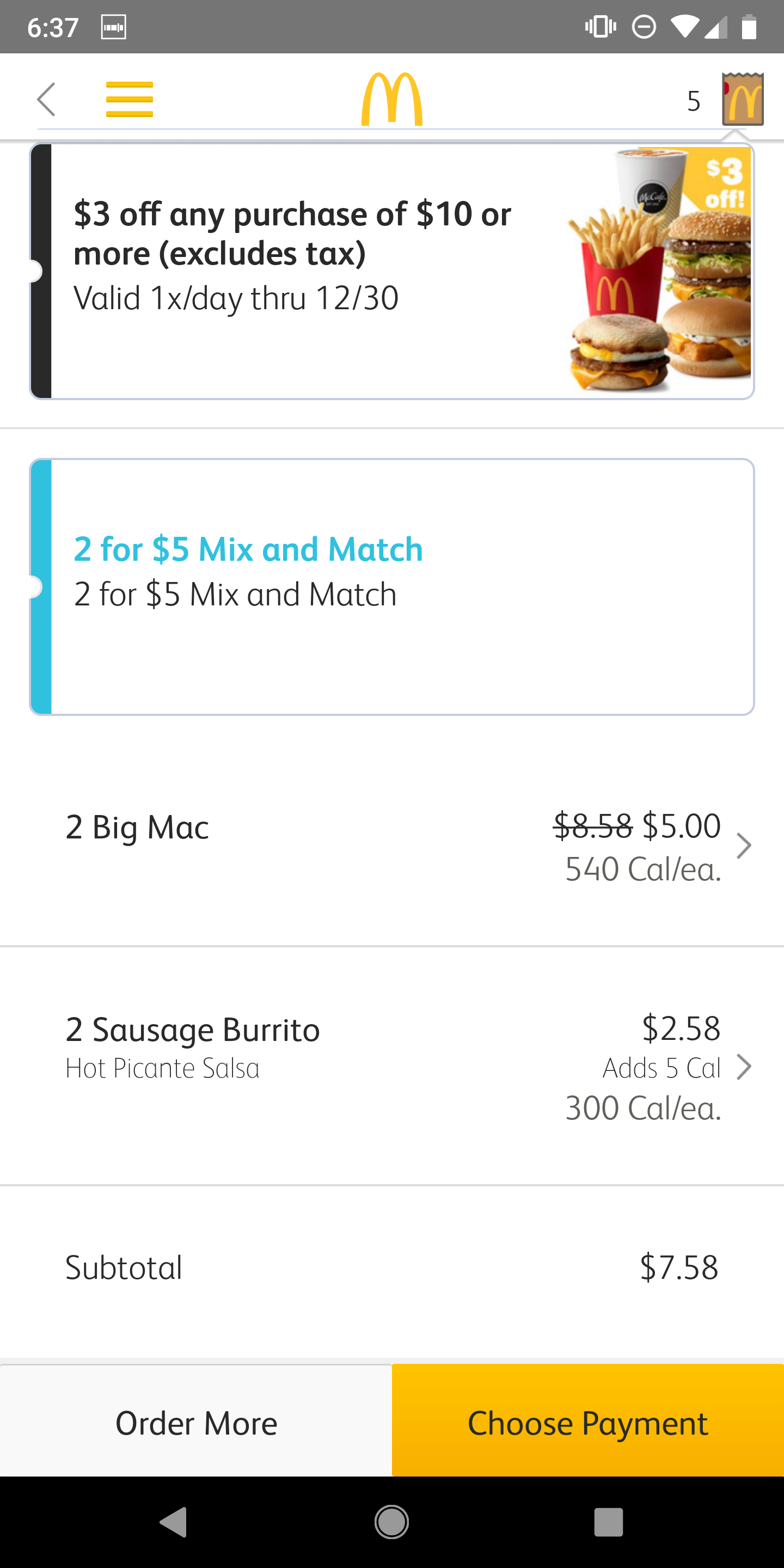Expand the 2 Big Mac item chevron
784x1568 pixels.
743,846
